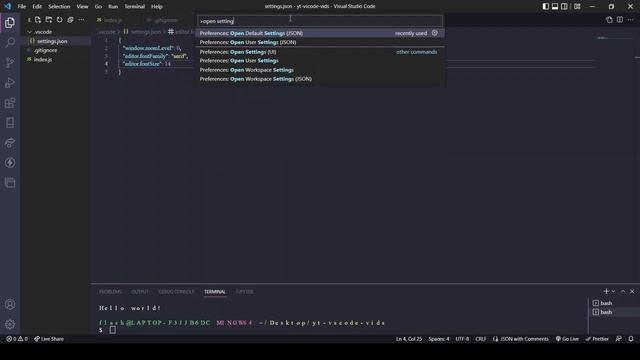The width and height of the screenshot is (640, 360).
Task: Toggle the primary side bar visibility
Action: click(x=546, y=6)
